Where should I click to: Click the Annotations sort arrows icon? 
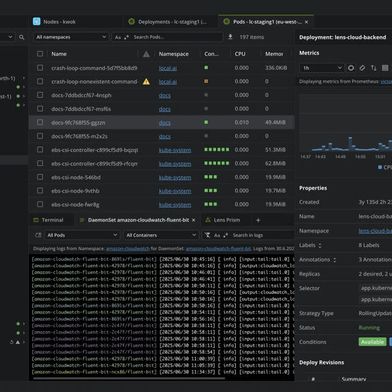pos(335,260)
